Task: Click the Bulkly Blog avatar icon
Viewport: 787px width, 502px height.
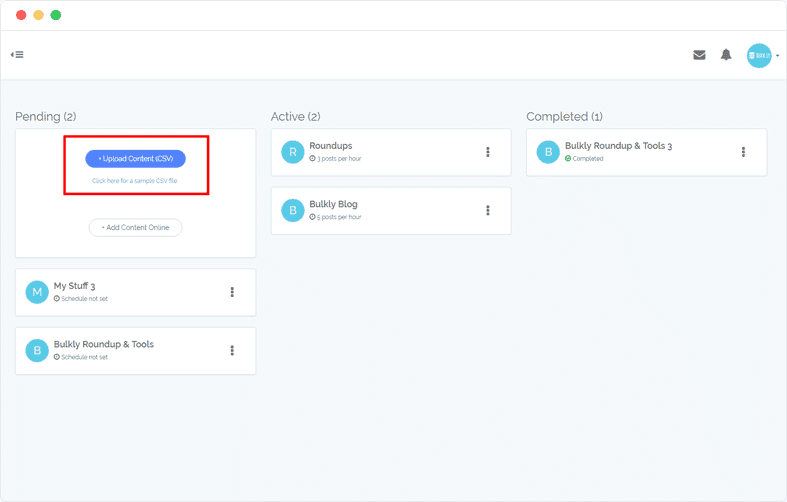Action: [292, 210]
